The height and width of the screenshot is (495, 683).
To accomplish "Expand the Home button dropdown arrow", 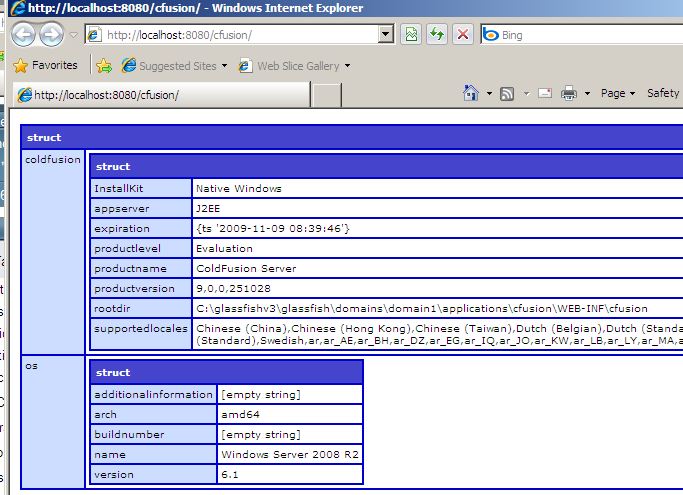I will [x=489, y=93].
